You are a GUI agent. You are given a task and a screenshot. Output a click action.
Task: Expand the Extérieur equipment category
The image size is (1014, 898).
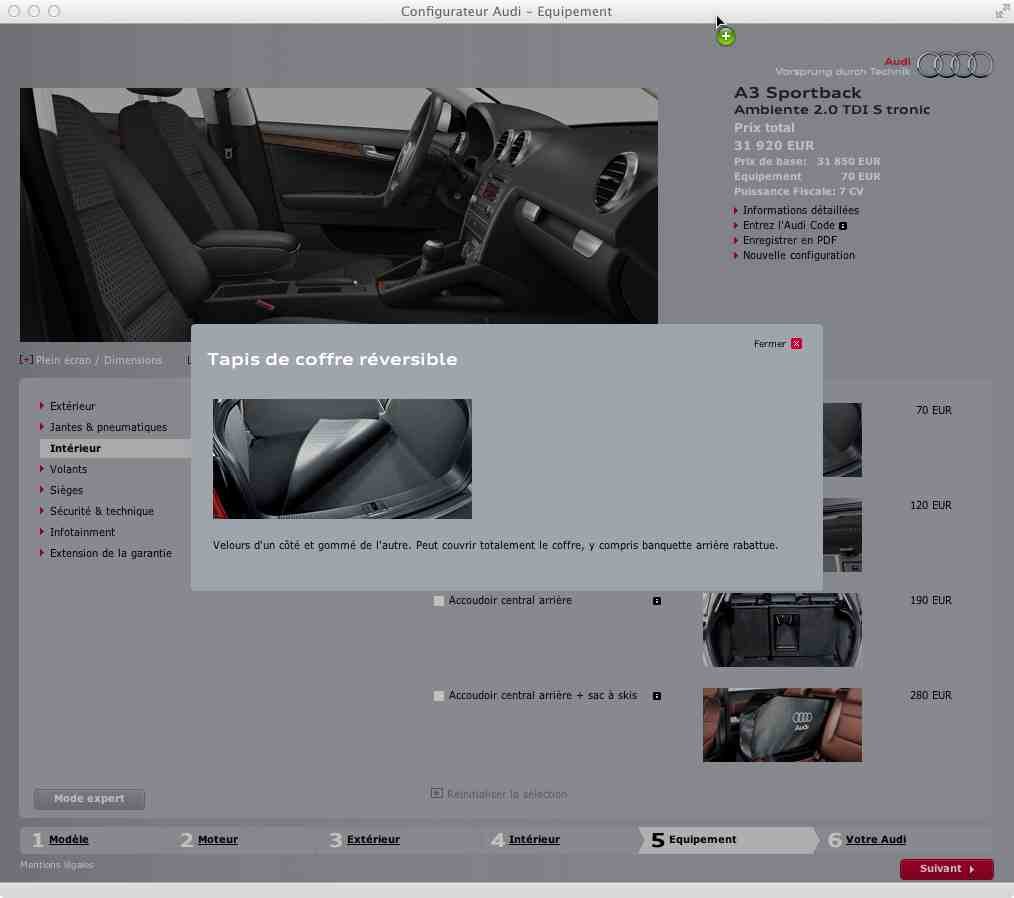click(72, 406)
